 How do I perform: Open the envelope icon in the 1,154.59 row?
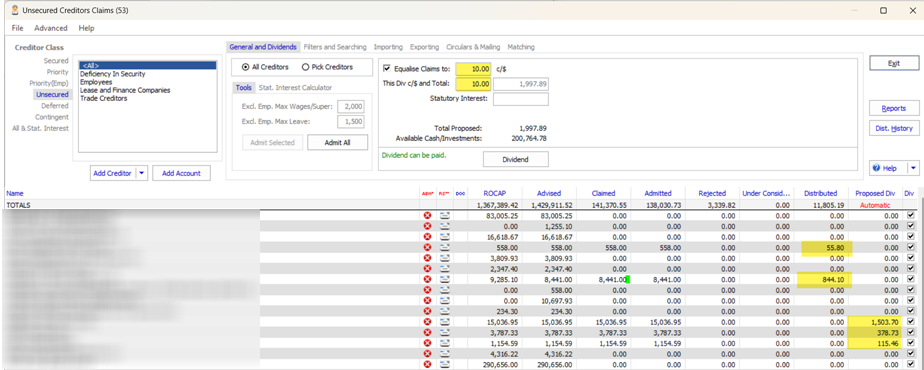point(445,343)
